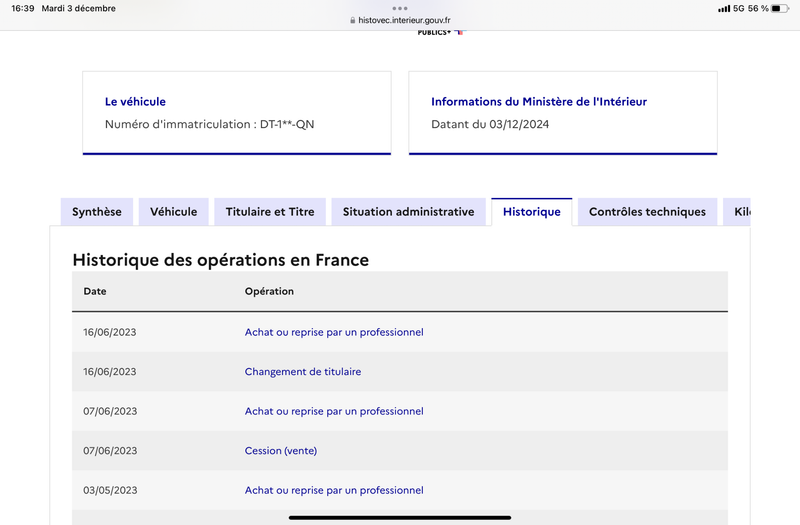Viewport: 800px width, 525px height.
Task: Click the Informations du Ministère de l'Intérieur heading
Action: (539, 102)
